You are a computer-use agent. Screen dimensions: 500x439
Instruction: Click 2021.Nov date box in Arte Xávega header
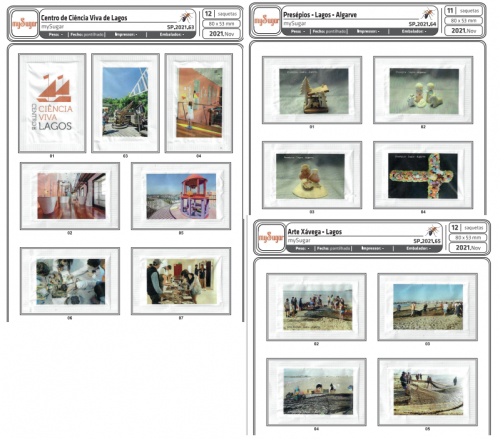(468, 248)
